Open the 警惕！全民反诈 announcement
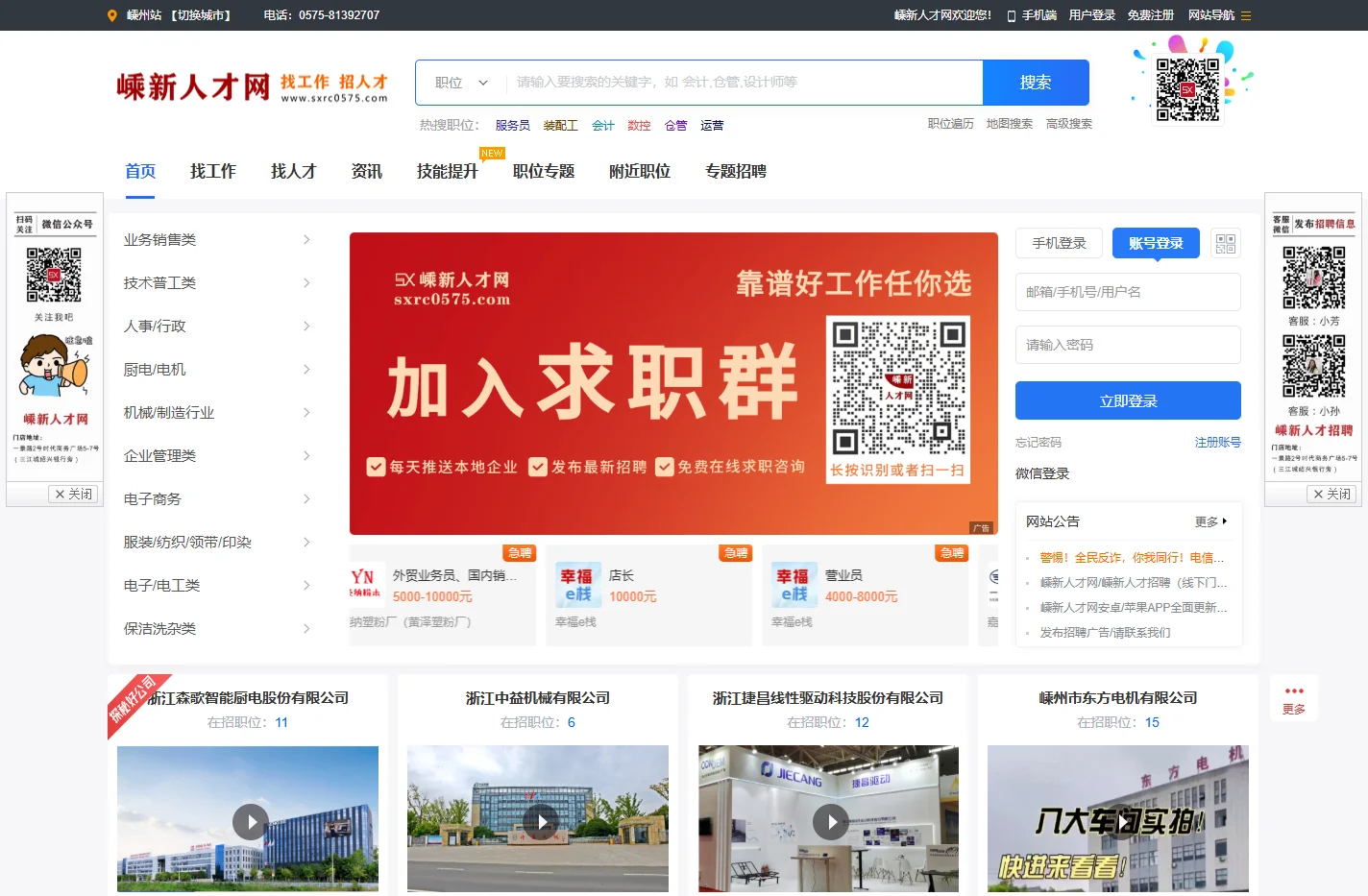The height and width of the screenshot is (896, 1368). [1132, 558]
